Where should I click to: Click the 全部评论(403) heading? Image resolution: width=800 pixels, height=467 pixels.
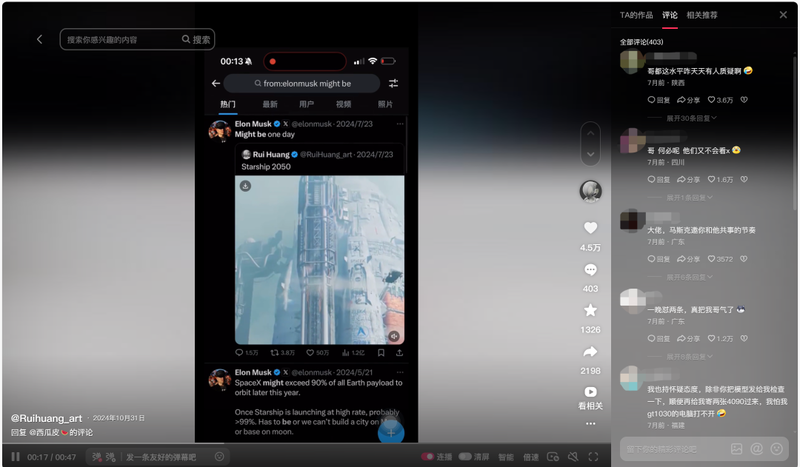point(641,42)
